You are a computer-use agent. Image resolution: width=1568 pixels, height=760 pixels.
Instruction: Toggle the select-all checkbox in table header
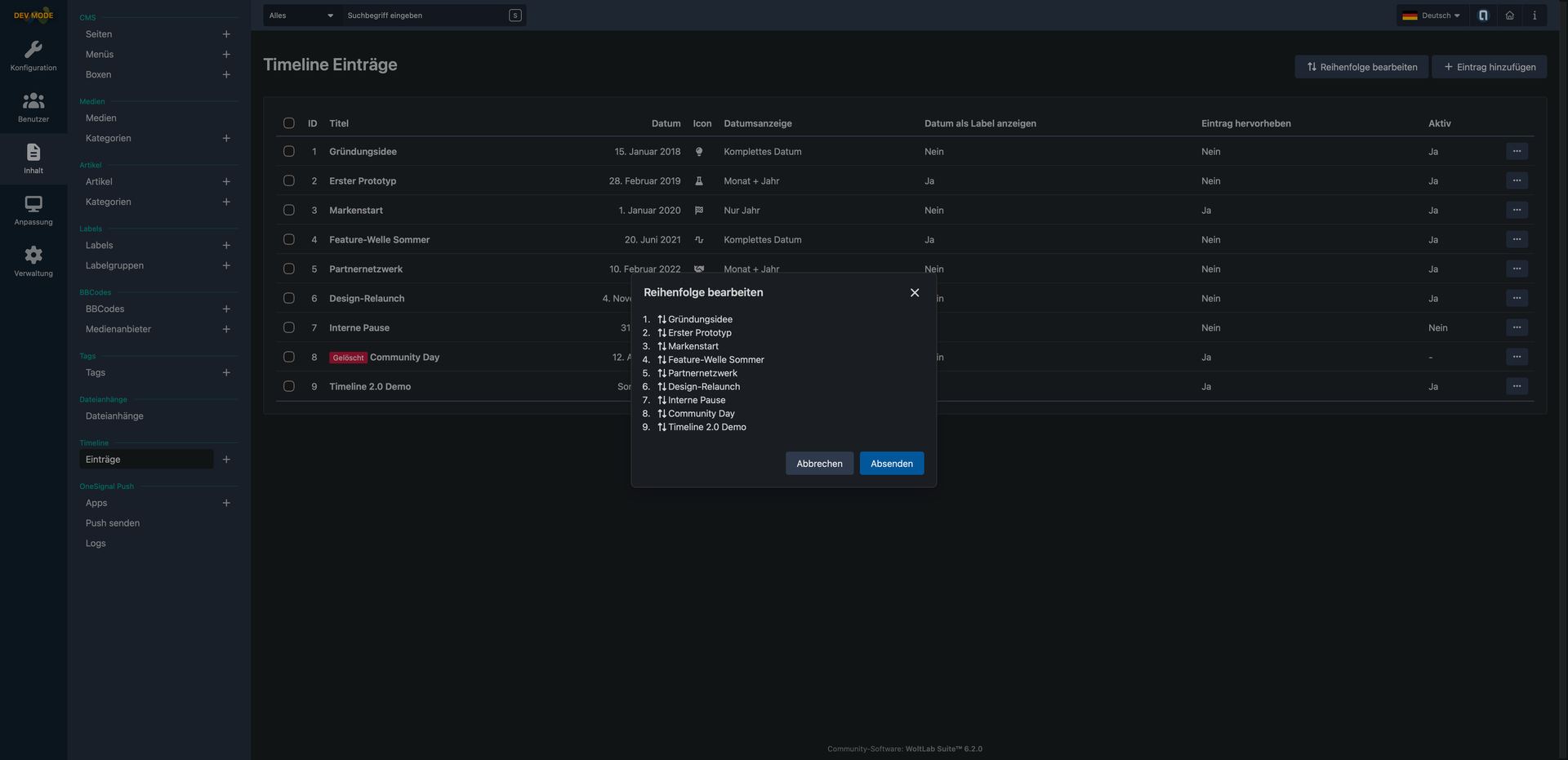click(x=289, y=123)
